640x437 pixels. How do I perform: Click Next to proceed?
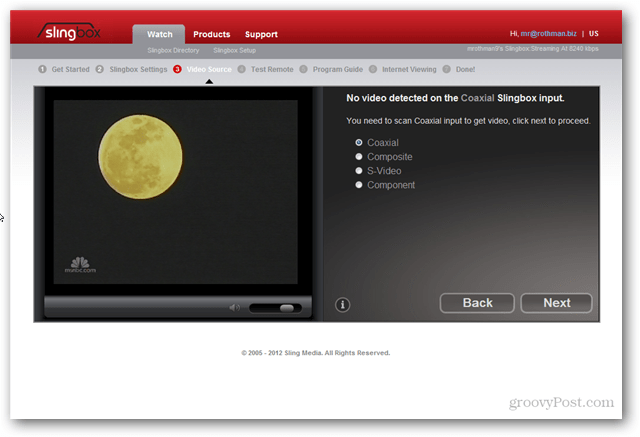point(556,303)
